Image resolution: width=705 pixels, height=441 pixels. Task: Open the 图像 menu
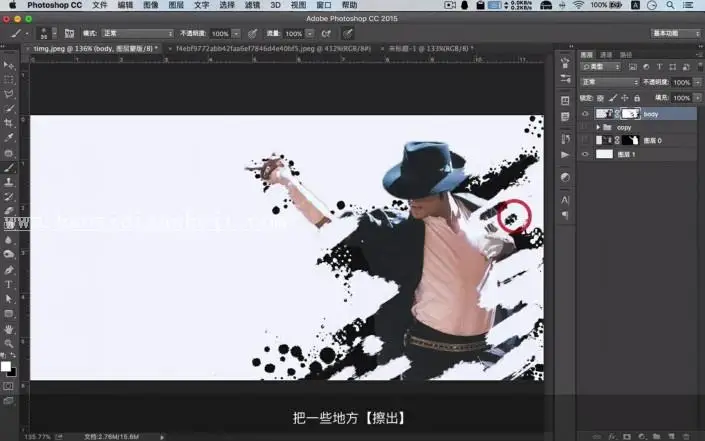151,5
